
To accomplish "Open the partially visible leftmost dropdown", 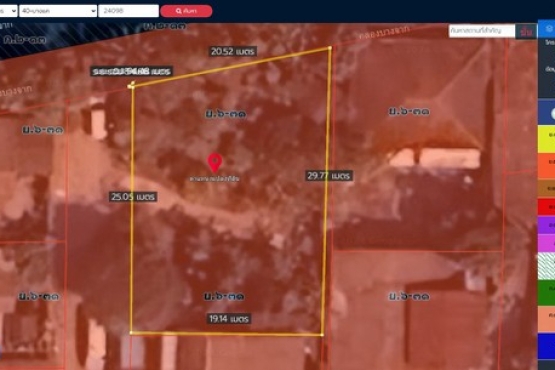I will click(x=8, y=11).
